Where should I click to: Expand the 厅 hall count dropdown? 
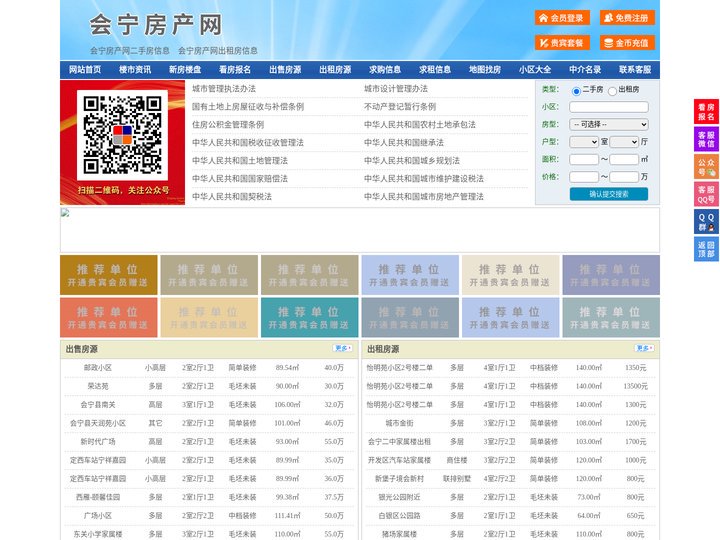tap(624, 142)
